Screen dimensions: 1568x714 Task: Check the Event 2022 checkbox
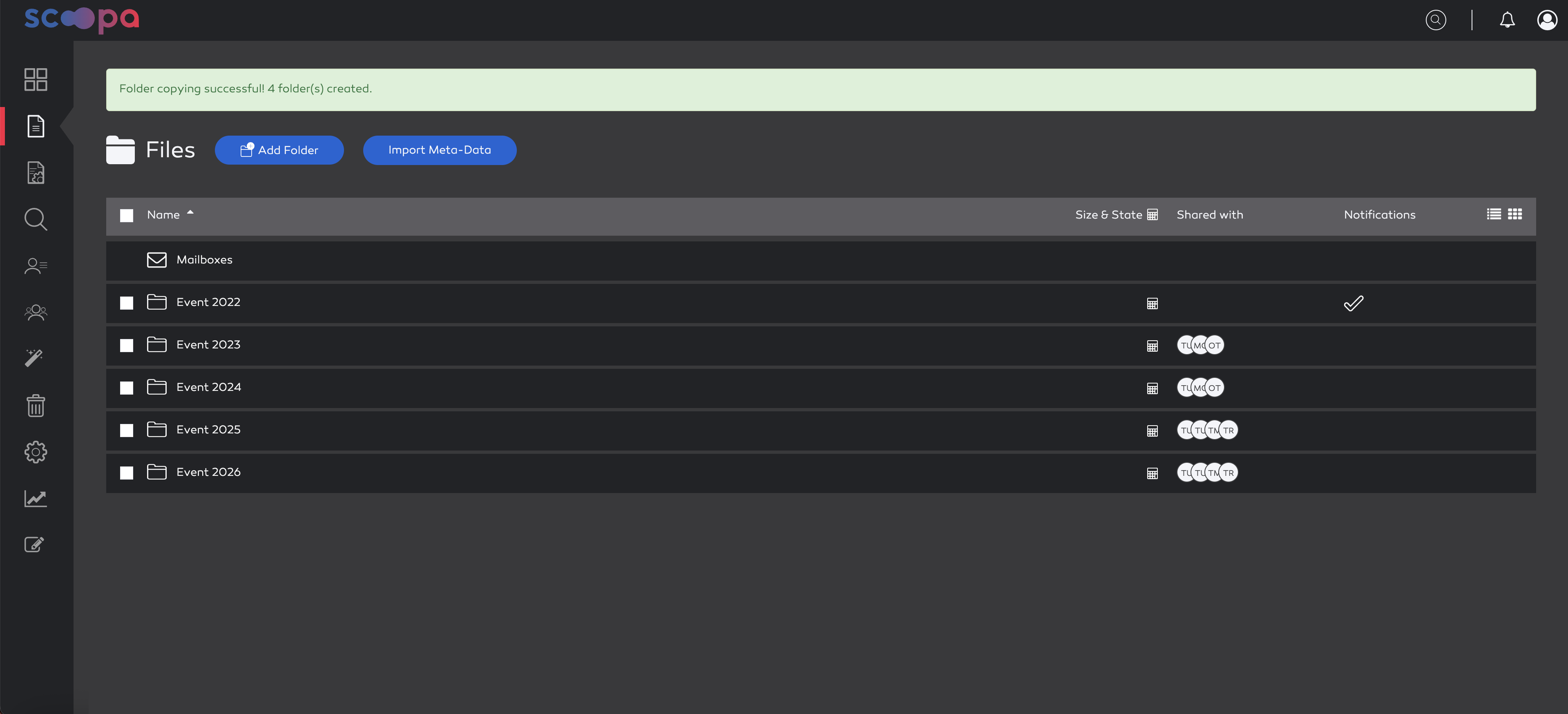pyautogui.click(x=127, y=303)
